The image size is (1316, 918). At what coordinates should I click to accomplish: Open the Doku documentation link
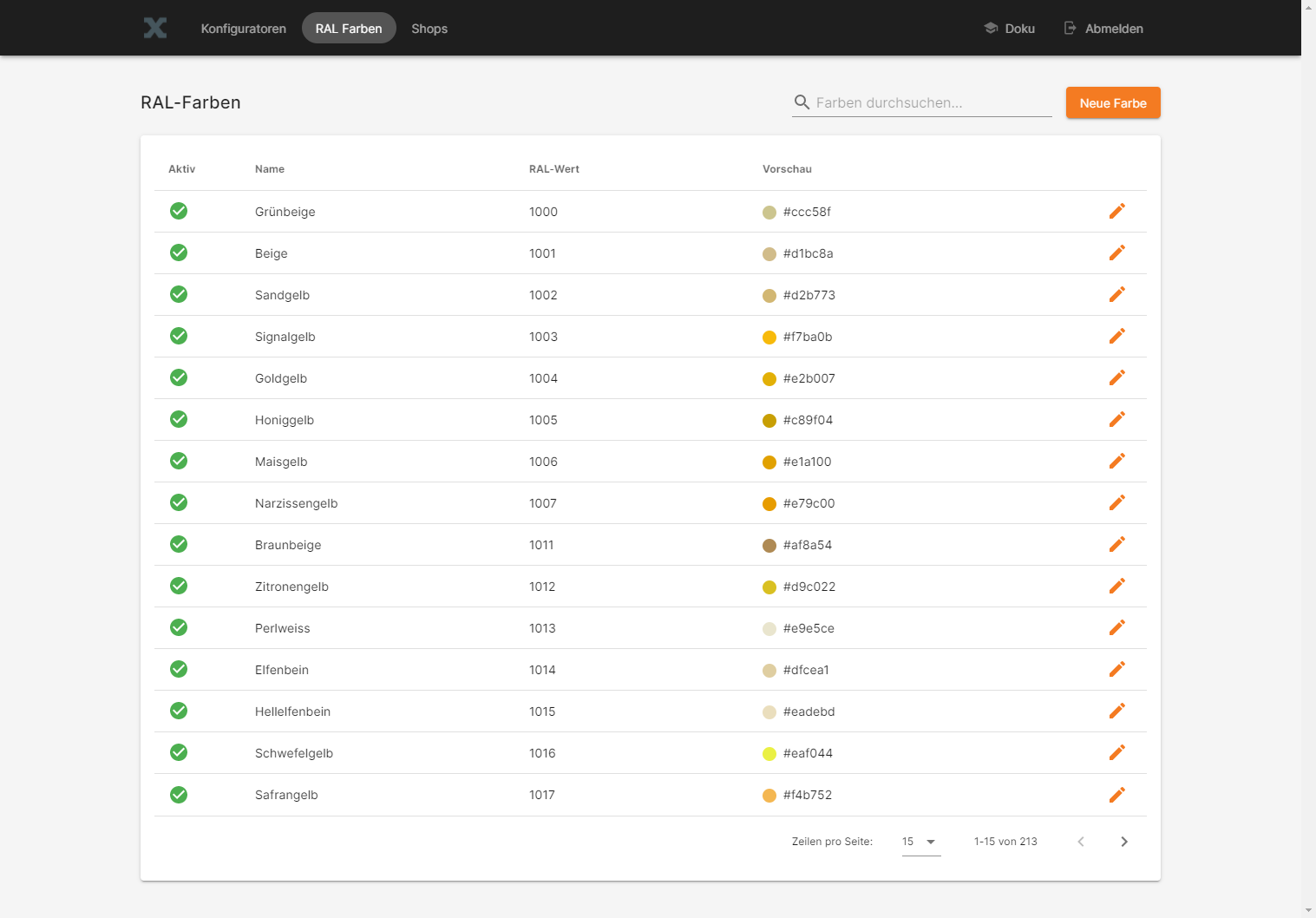[1010, 29]
